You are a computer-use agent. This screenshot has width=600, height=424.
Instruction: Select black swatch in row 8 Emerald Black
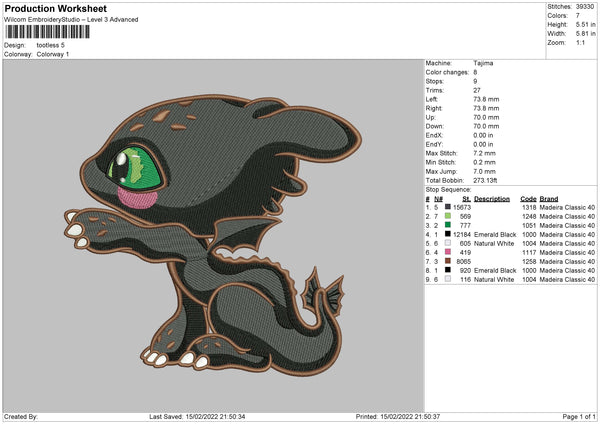tap(448, 270)
